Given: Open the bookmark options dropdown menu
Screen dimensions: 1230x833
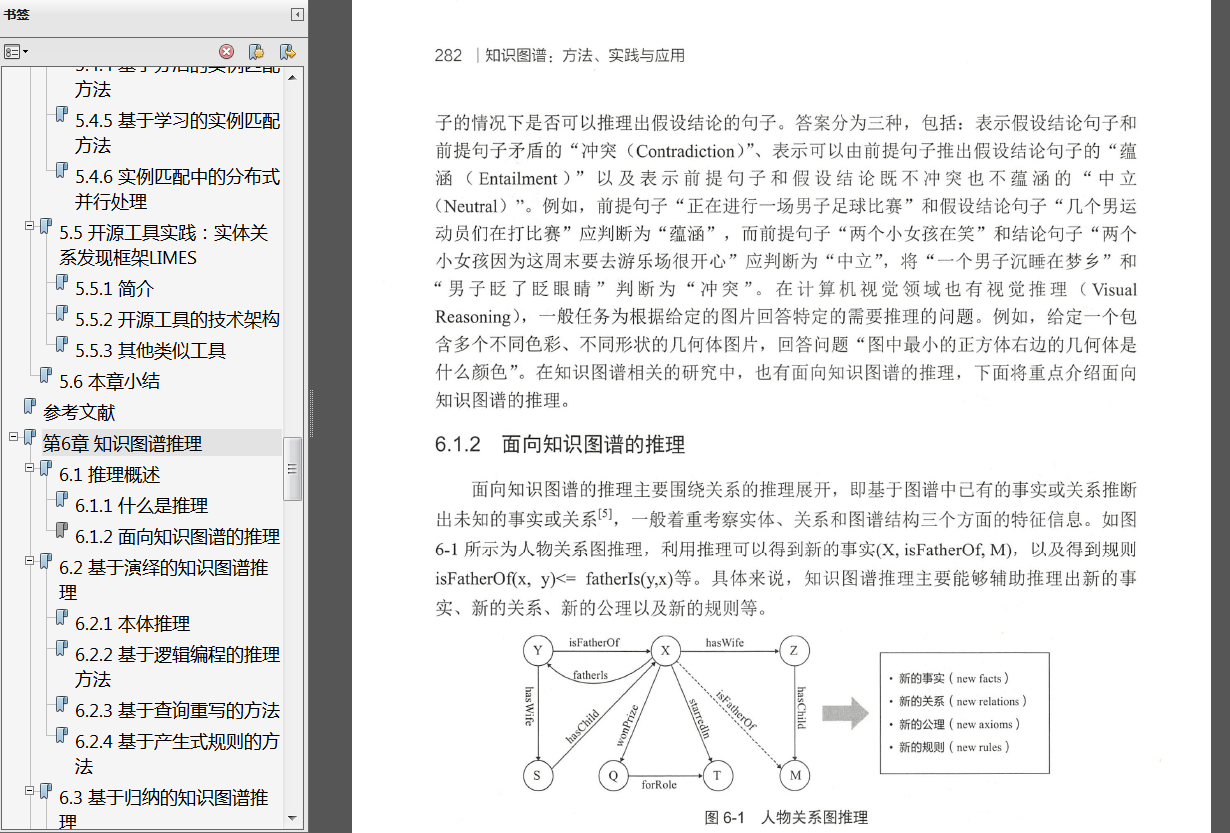Looking at the screenshot, I should [16, 51].
